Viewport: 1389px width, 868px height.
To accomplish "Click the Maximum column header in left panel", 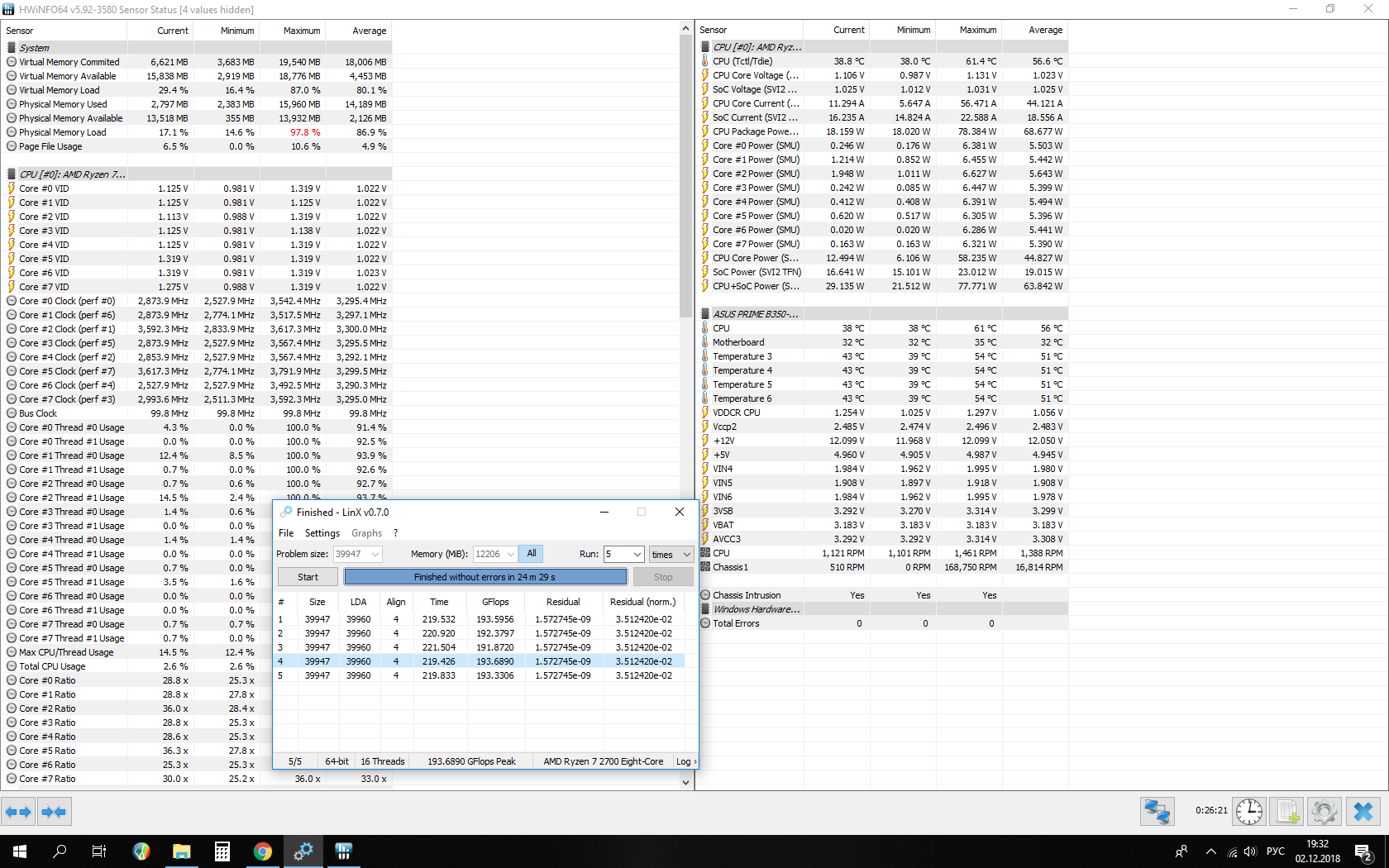I will point(293,31).
